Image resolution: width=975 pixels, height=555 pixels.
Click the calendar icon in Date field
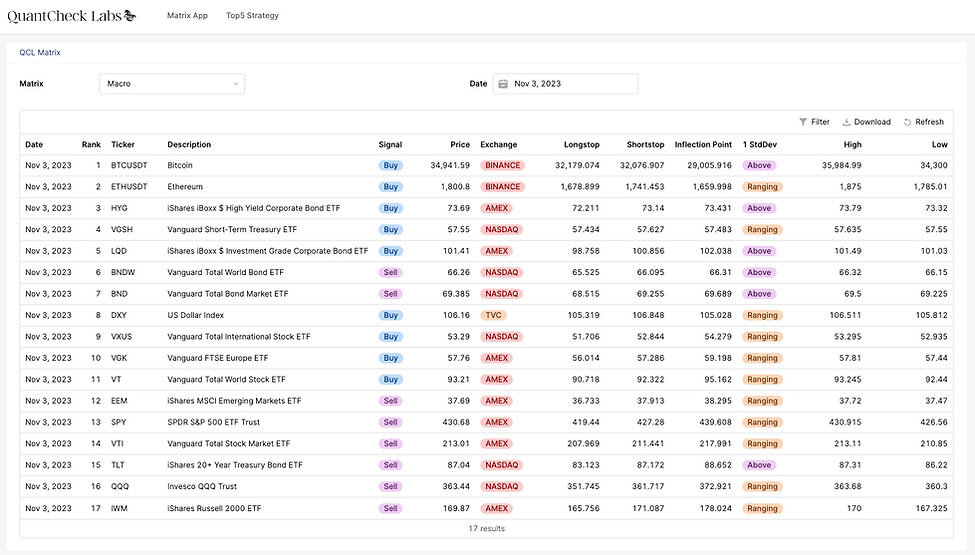coord(503,84)
